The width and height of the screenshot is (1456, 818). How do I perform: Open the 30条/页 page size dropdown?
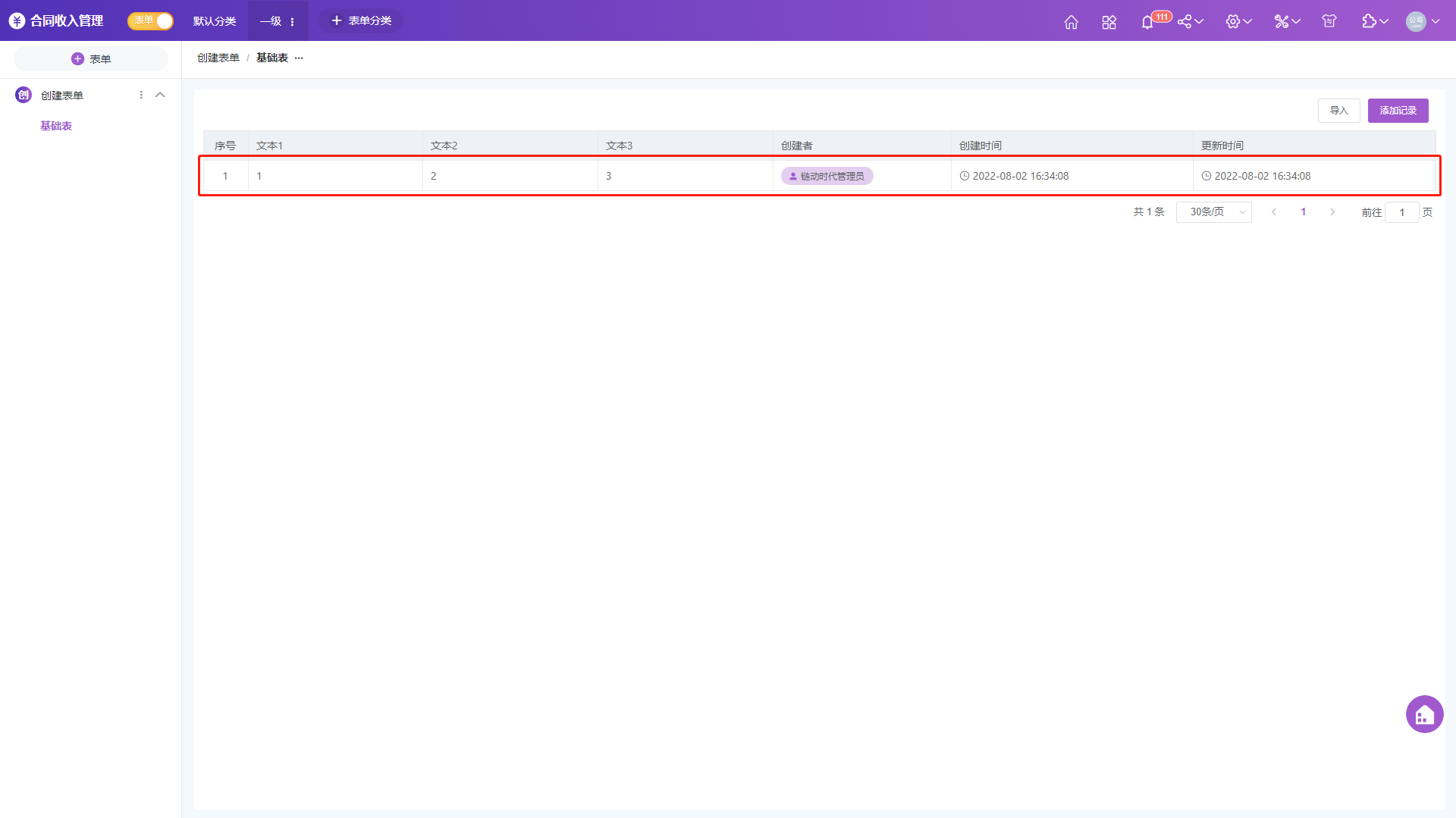1213,212
